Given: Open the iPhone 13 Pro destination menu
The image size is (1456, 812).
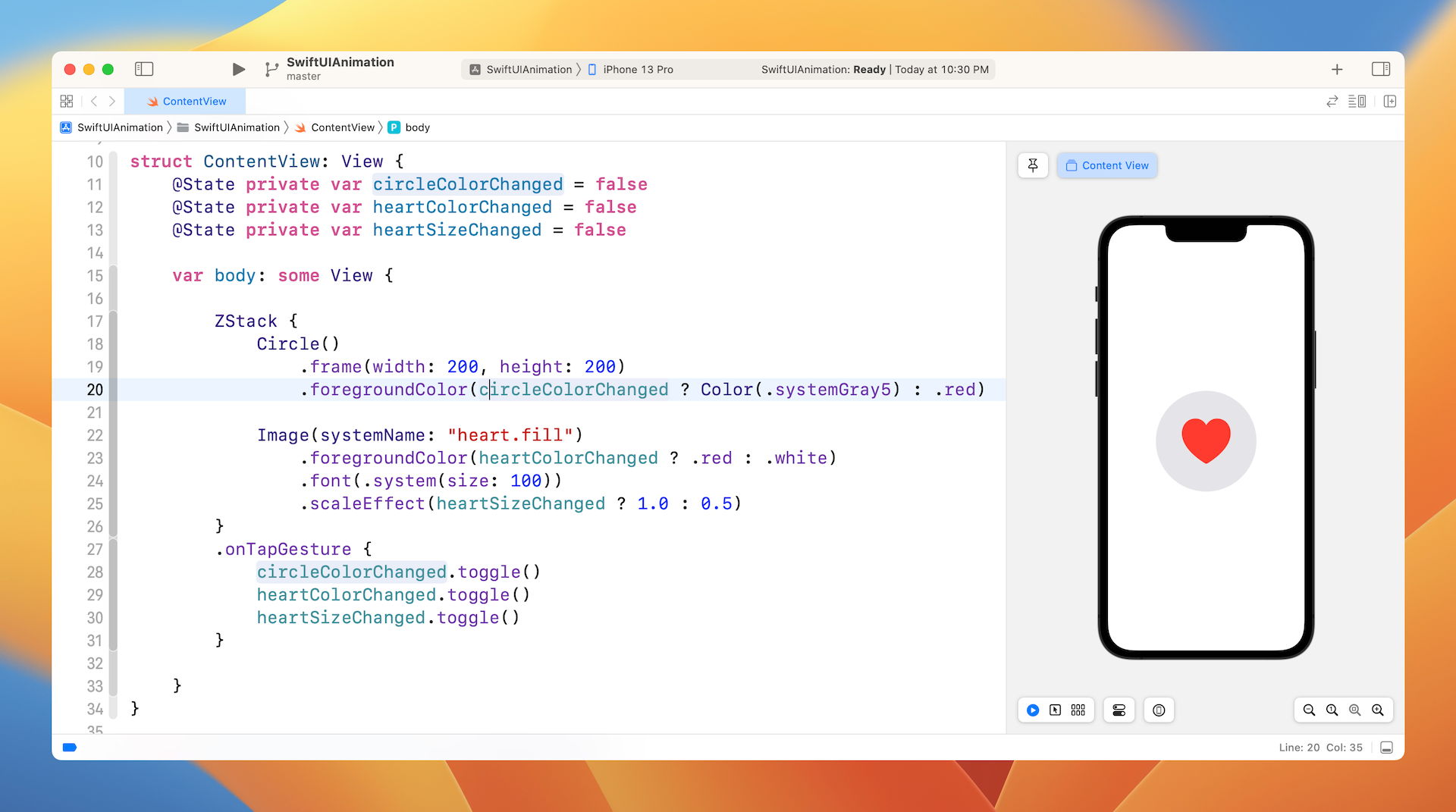Looking at the screenshot, I should 637,69.
